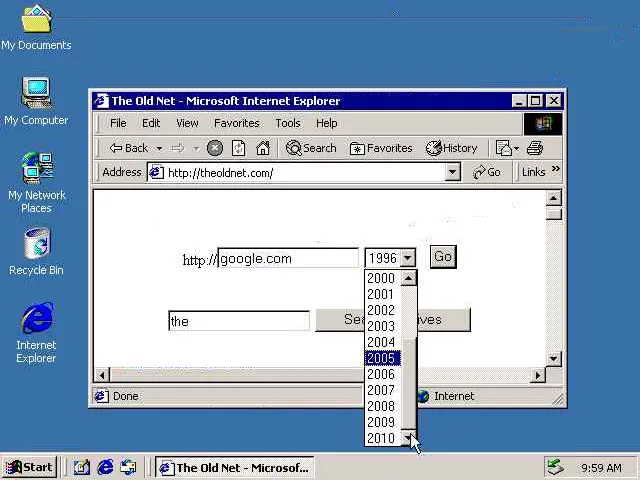The height and width of the screenshot is (480, 640).
Task: Launch Internet Explorer from quick launch
Action: point(105,467)
